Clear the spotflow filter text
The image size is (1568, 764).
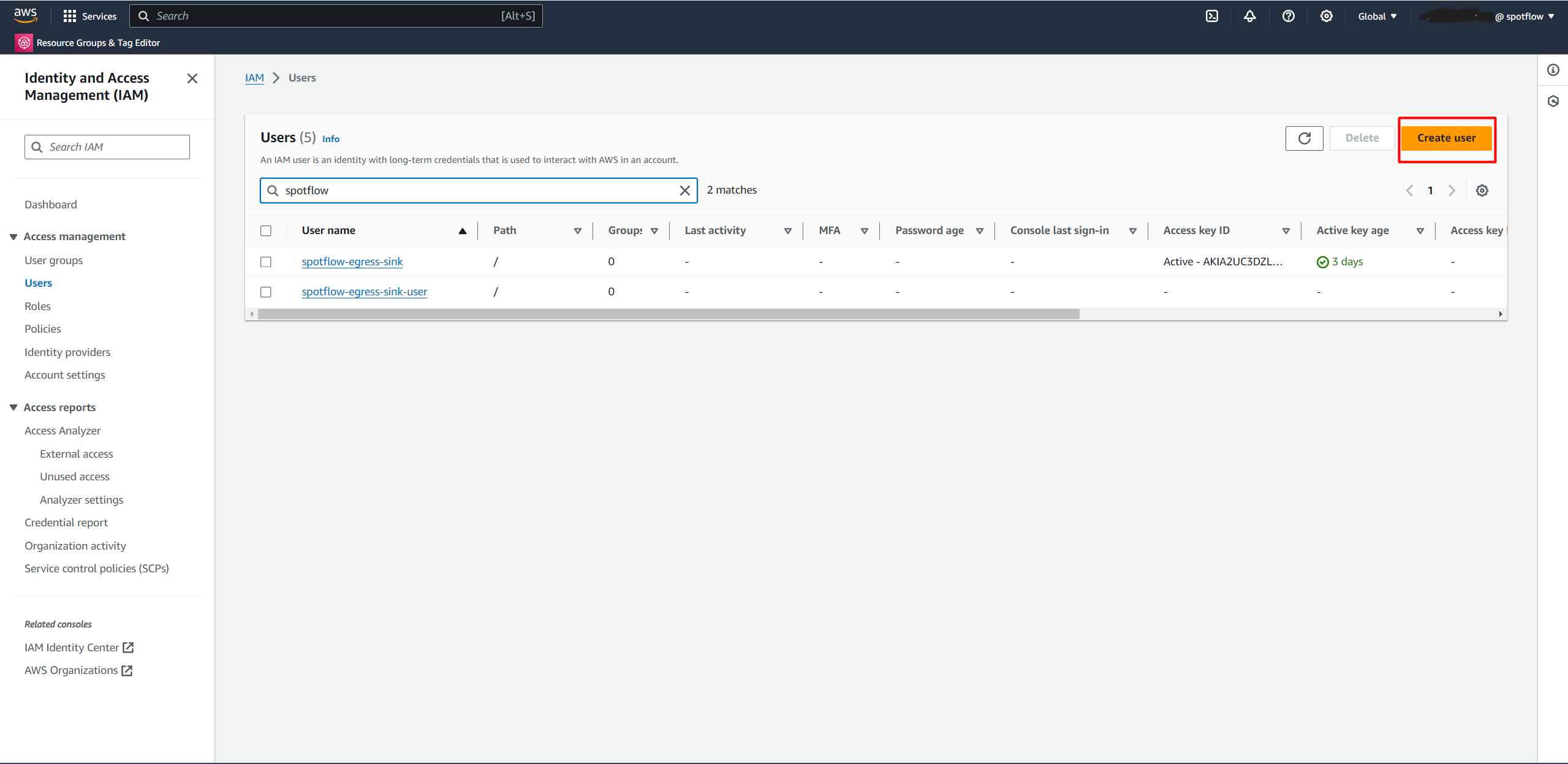pos(685,191)
